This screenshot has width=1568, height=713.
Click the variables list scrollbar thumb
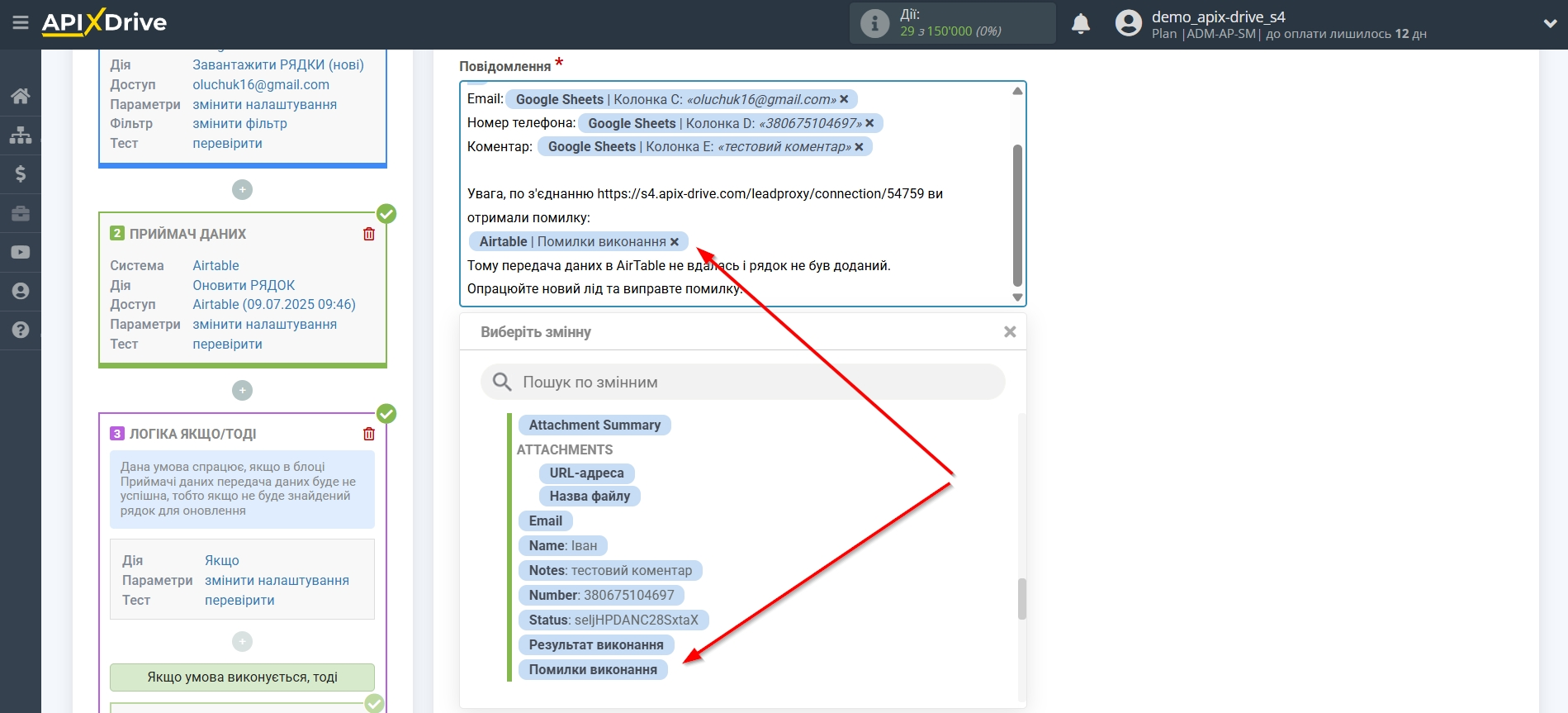(1022, 599)
